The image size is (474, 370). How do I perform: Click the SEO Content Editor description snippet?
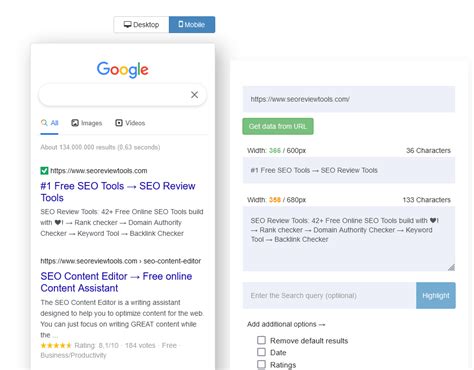point(122,318)
